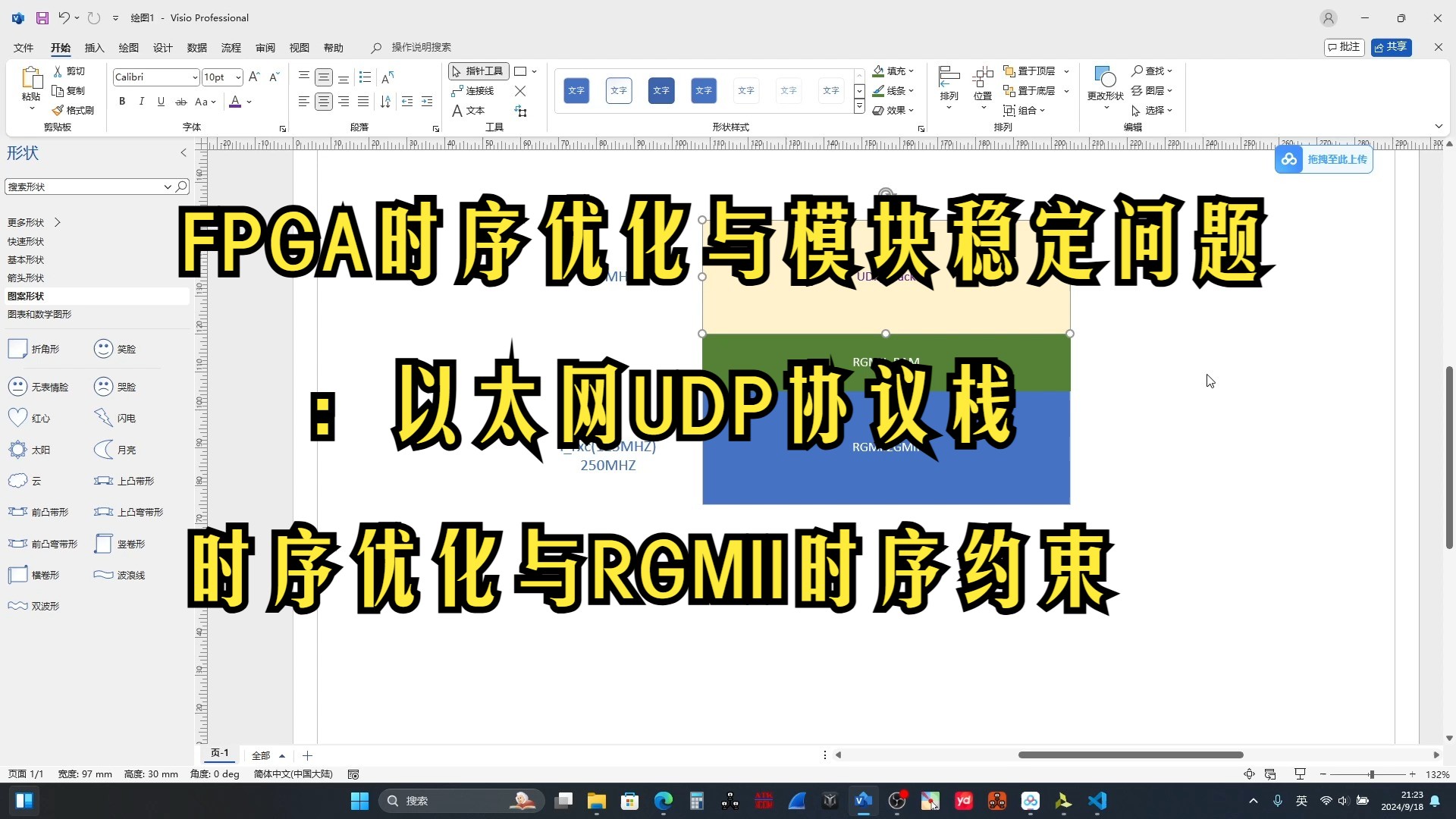
Task: Switch to the 插入 ribbon tab
Action: (94, 47)
